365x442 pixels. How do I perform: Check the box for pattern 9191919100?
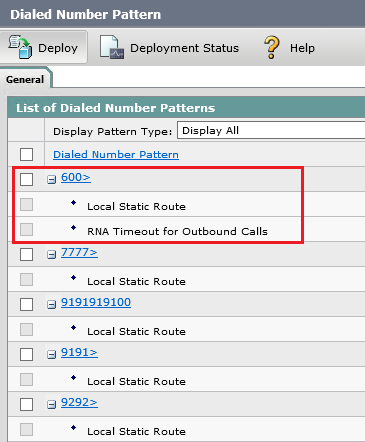point(26,304)
